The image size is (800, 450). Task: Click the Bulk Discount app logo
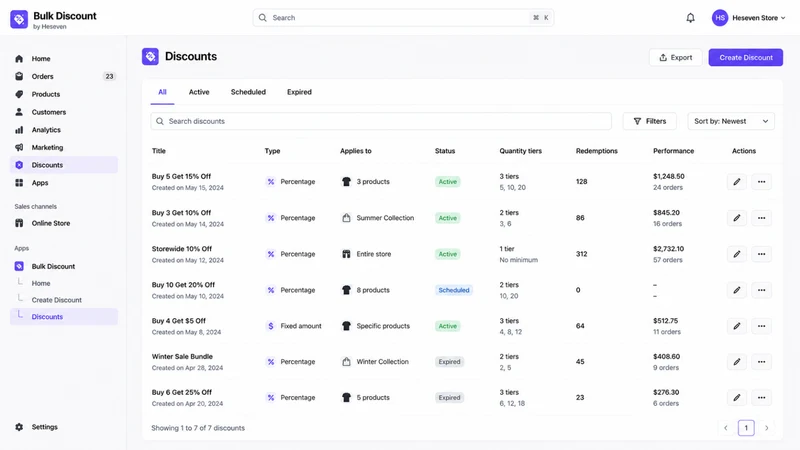pyautogui.click(x=19, y=19)
